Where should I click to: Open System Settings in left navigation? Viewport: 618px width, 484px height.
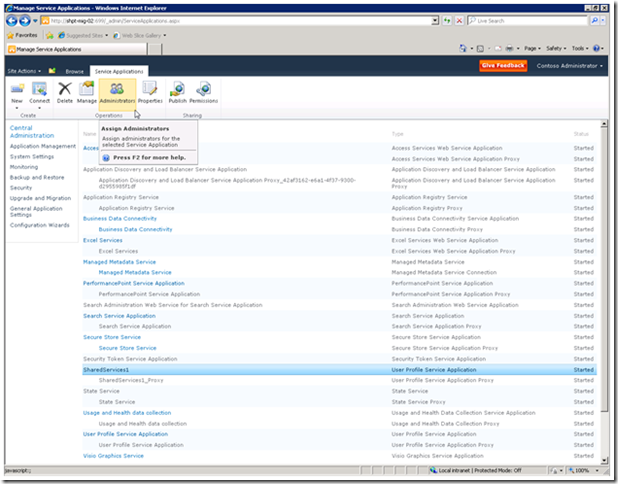click(x=32, y=156)
